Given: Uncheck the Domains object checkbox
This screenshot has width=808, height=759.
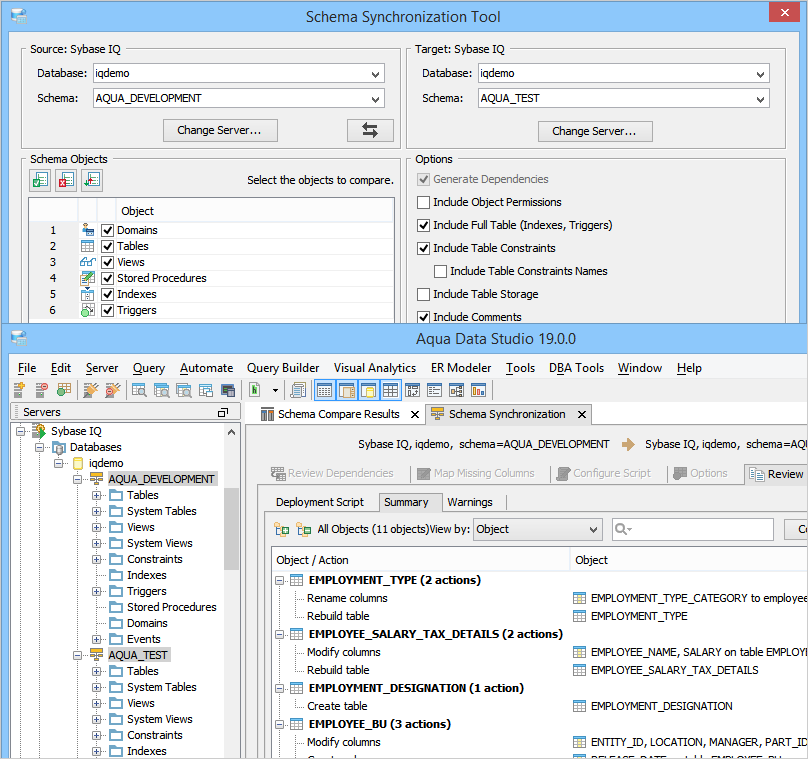Looking at the screenshot, I should [x=107, y=230].
